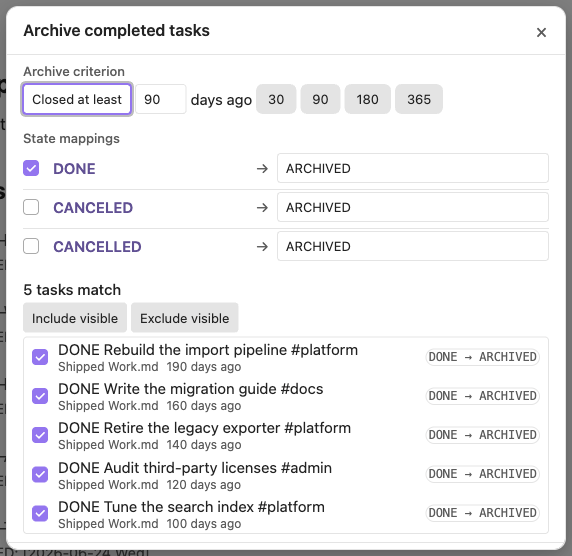The height and width of the screenshot is (556, 572).
Task: Set the threshold with the 30 preset
Action: (x=276, y=99)
